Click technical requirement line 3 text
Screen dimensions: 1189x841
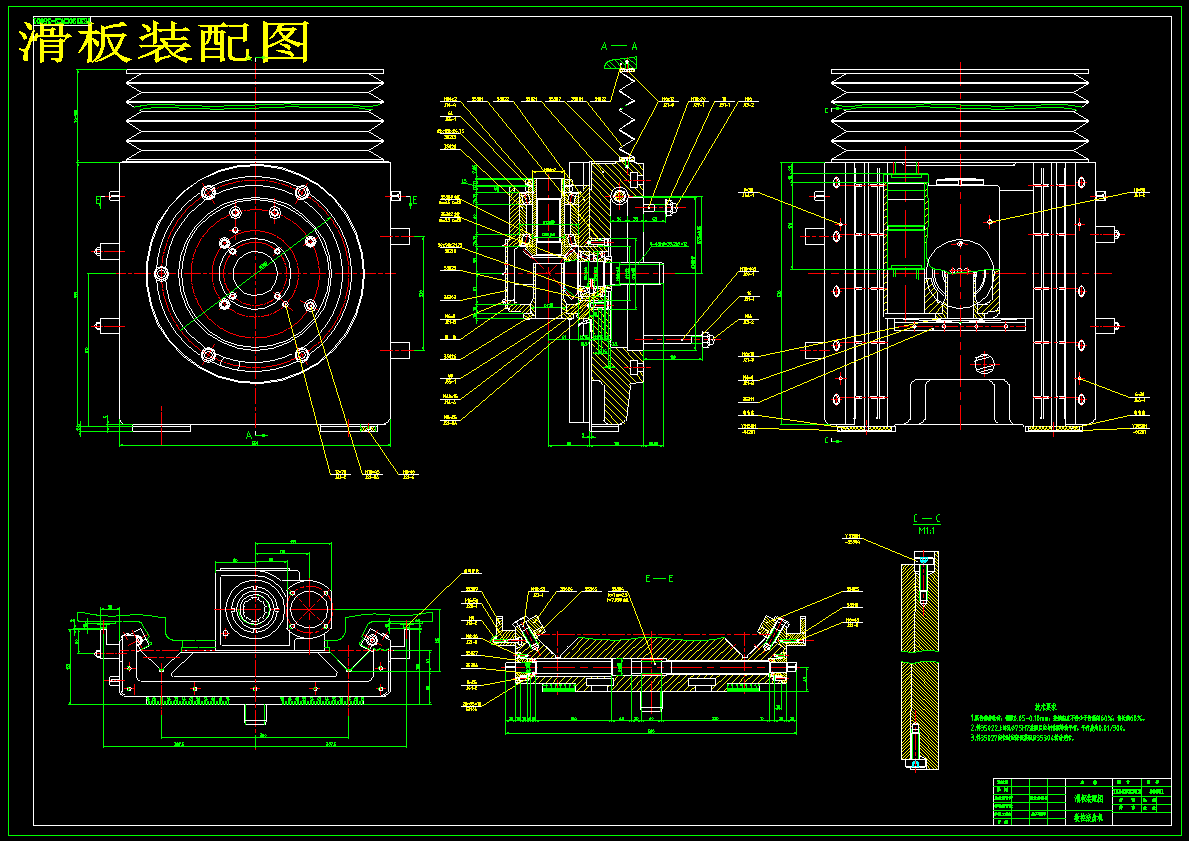click(x=1021, y=737)
